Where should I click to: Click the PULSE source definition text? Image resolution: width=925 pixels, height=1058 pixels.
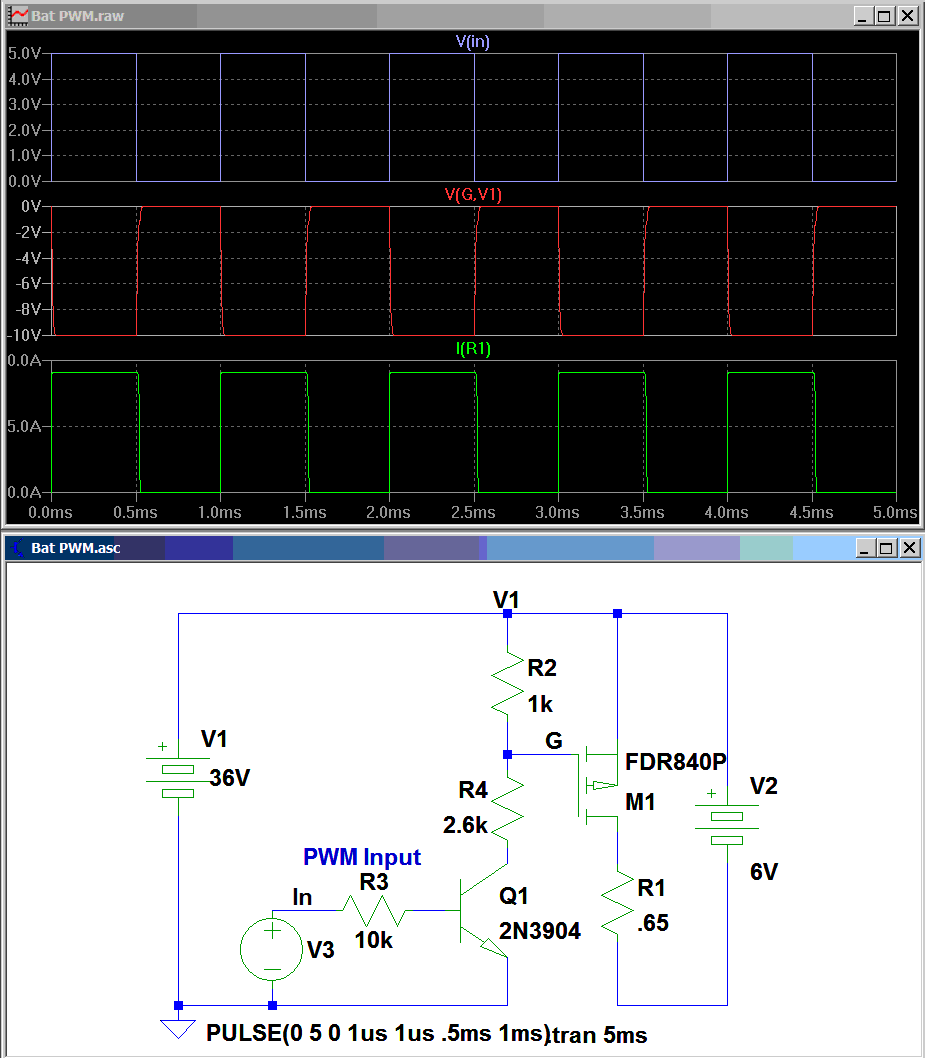click(378, 1033)
